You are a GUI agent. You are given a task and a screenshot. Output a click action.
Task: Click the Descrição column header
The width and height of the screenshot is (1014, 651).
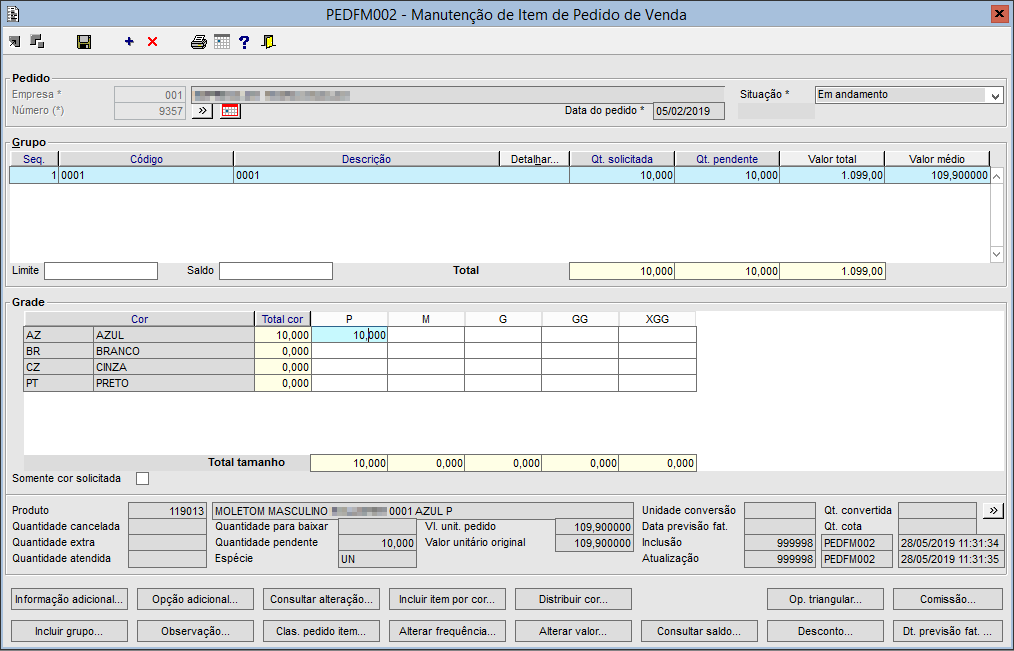[x=366, y=159]
